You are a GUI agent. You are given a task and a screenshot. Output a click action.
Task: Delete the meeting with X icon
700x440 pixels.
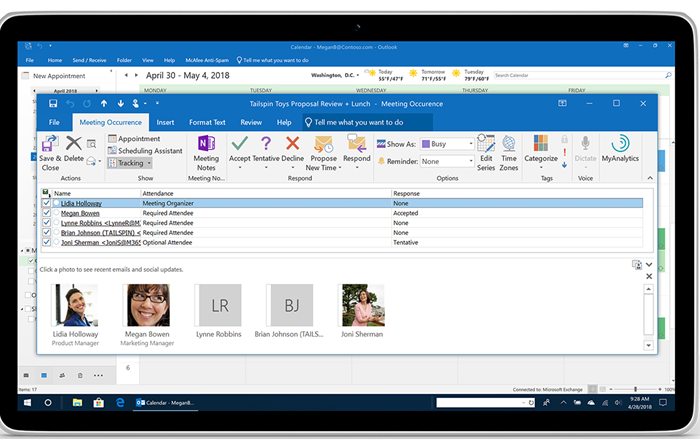pyautogui.click(x=74, y=143)
